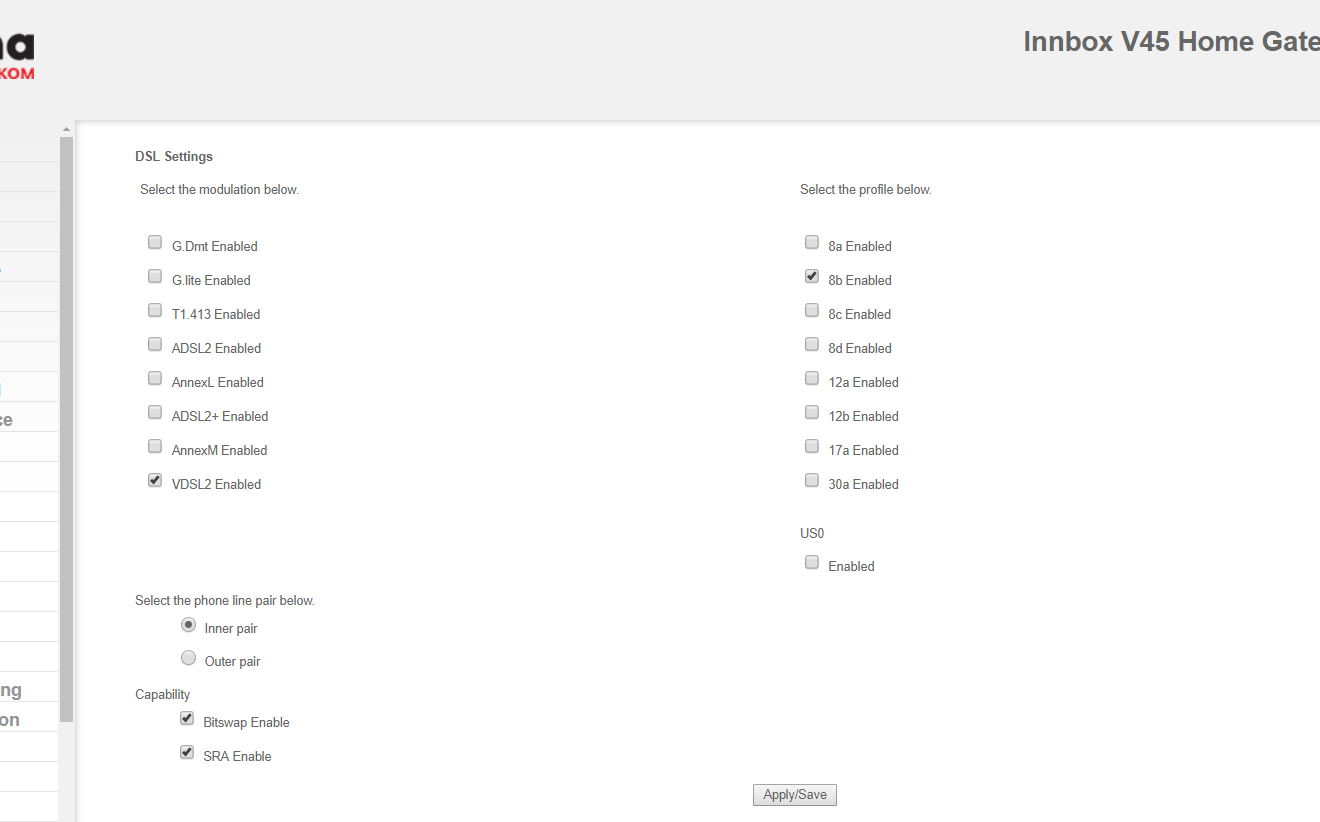Uncheck the 8b Enabled profile
The width and height of the screenshot is (1320, 822).
812,276
